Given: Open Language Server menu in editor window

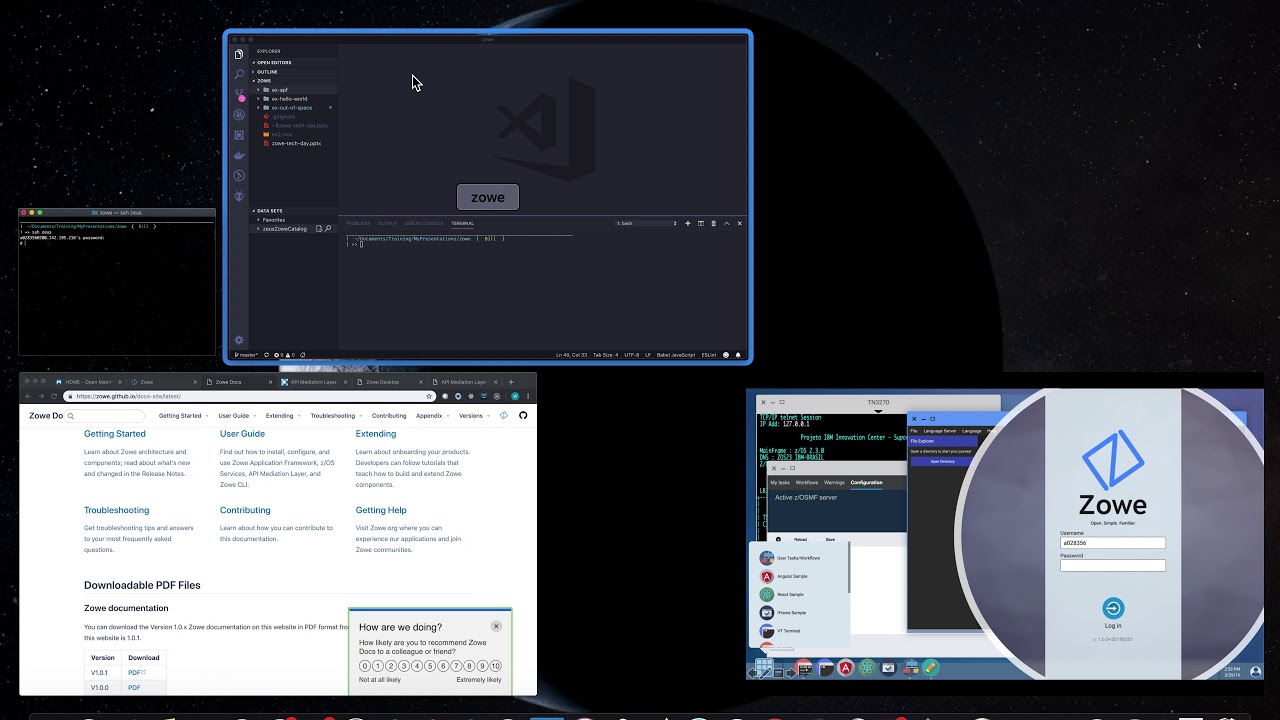Looking at the screenshot, I should (x=940, y=431).
